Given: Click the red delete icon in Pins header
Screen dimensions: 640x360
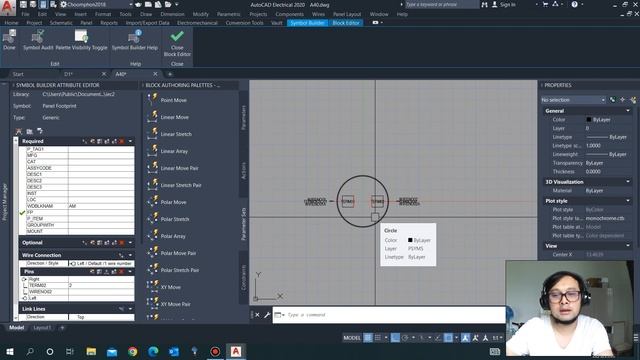Looking at the screenshot, I should click(122, 271).
